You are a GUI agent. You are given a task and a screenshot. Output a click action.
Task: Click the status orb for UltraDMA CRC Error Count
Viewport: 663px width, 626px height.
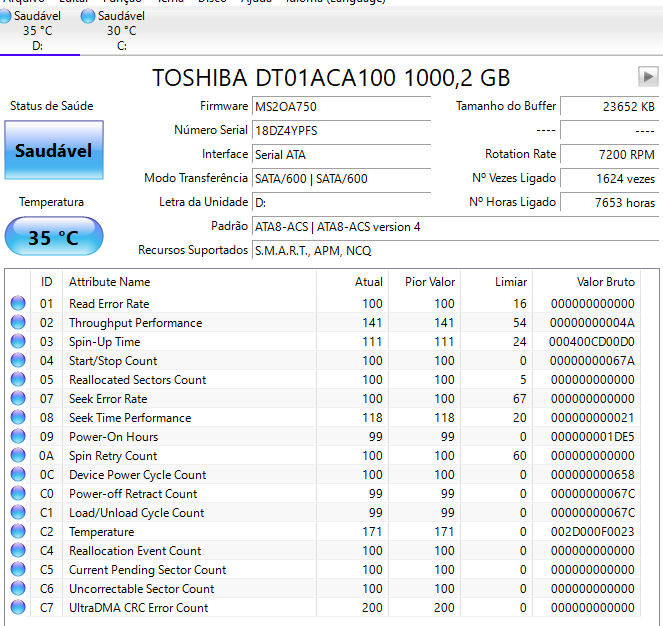point(18,607)
